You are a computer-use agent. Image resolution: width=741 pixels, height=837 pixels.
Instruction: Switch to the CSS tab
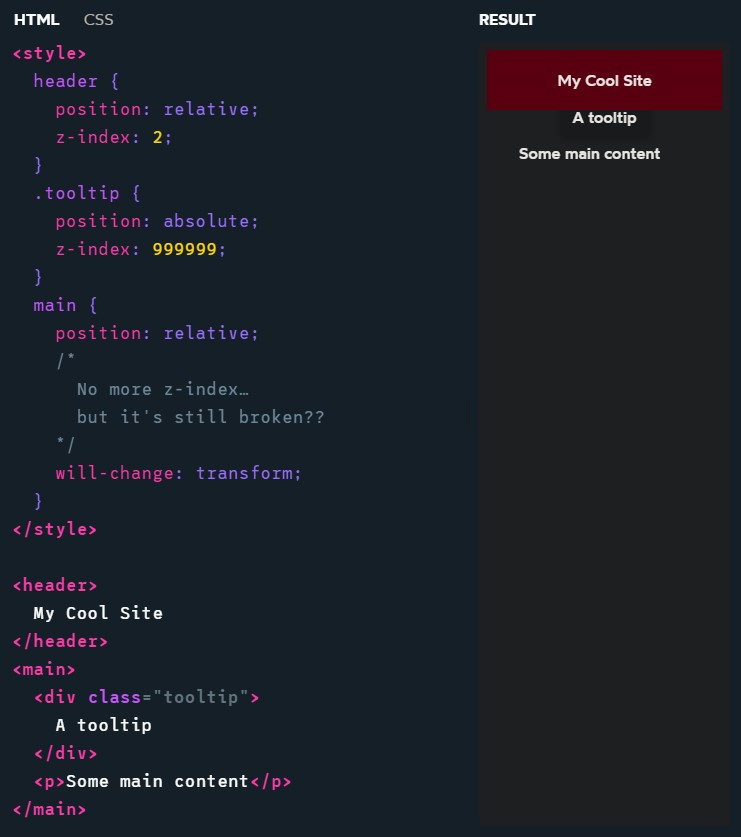point(98,20)
